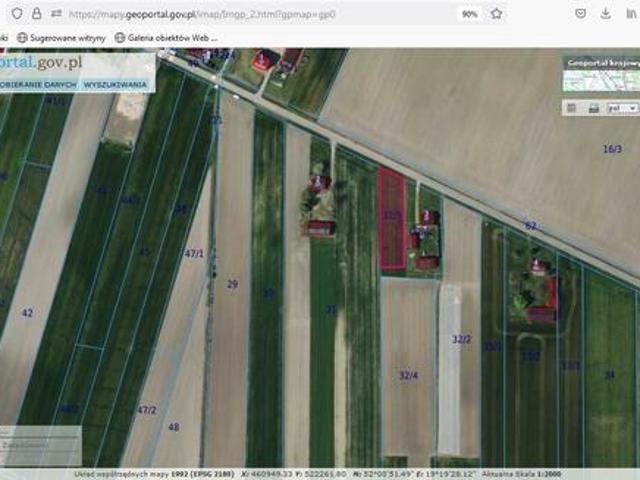The height and width of the screenshot is (480, 640).
Task: Click the Geoportal krajowy overview mini map
Action: point(600,79)
